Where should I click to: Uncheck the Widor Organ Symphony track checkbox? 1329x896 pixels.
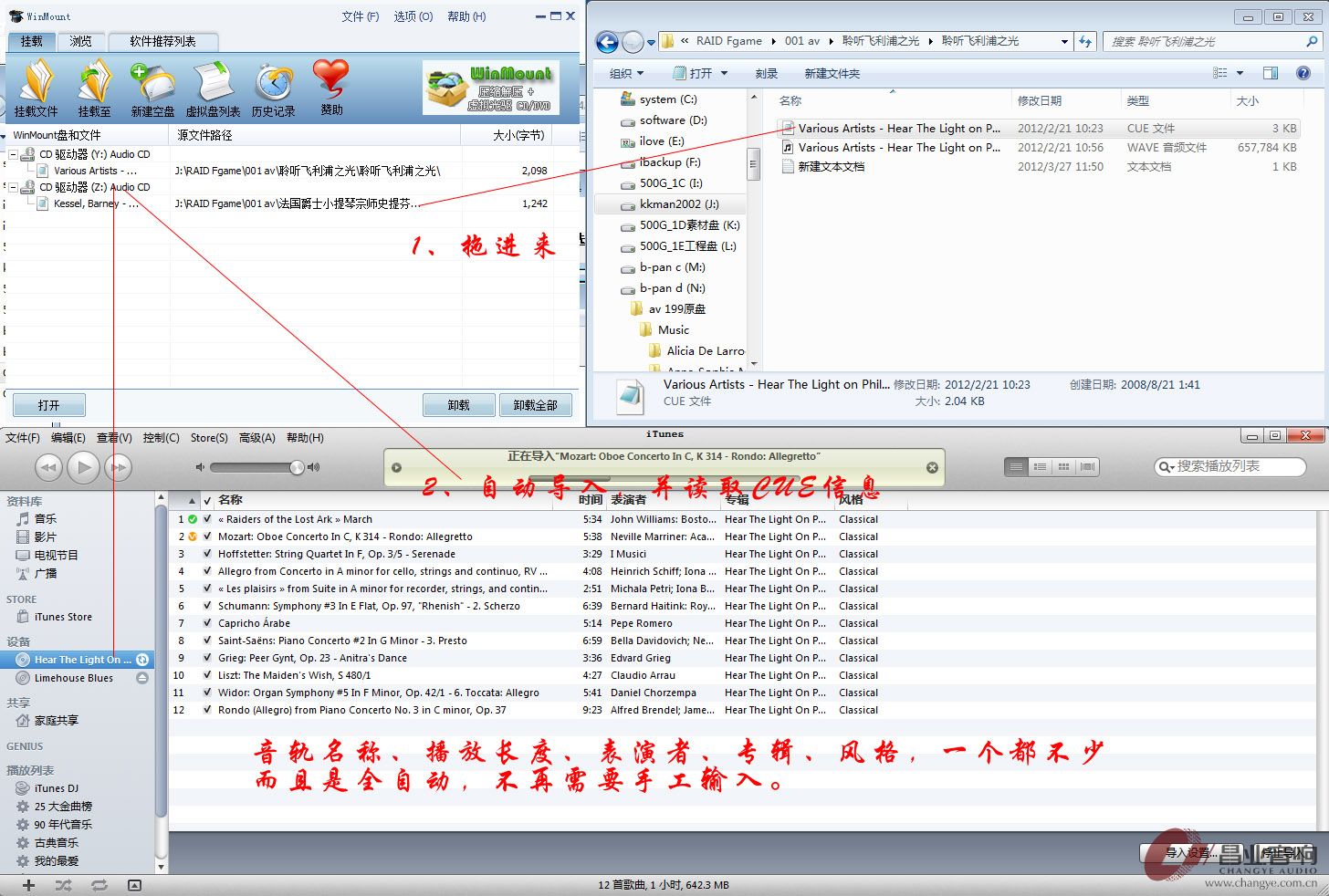coord(208,693)
